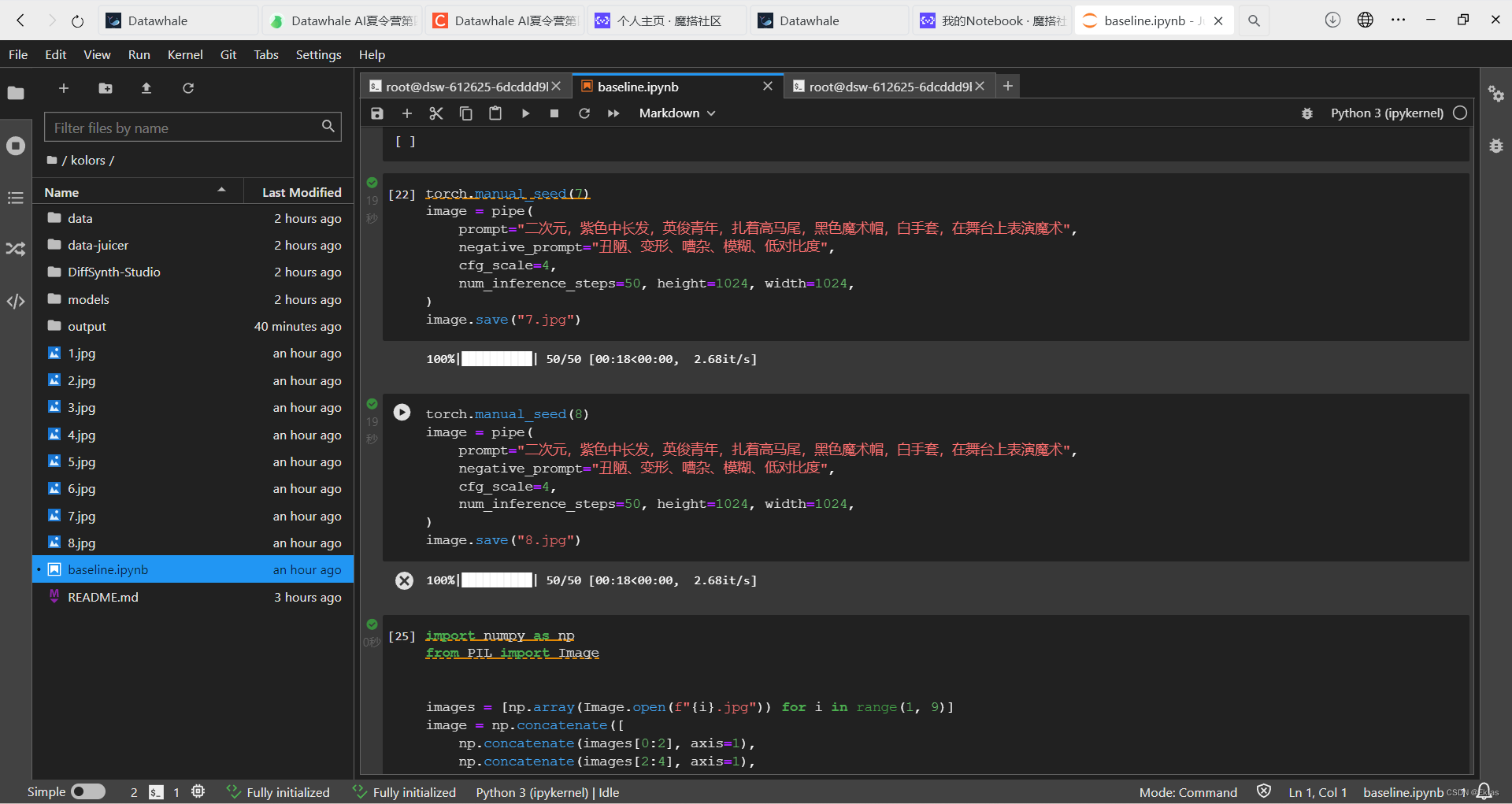The width and height of the screenshot is (1512, 804).
Task: Open the models folder
Action: (193, 299)
